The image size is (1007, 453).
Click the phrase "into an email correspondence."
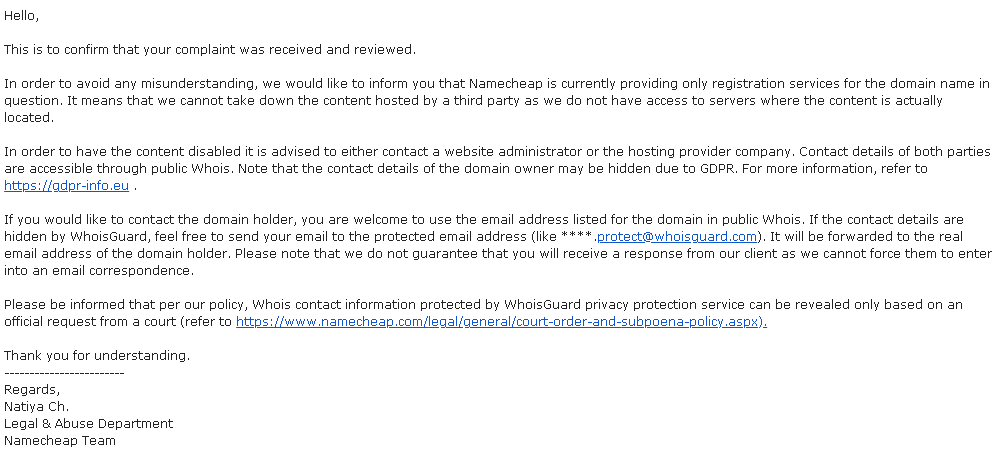(x=99, y=271)
